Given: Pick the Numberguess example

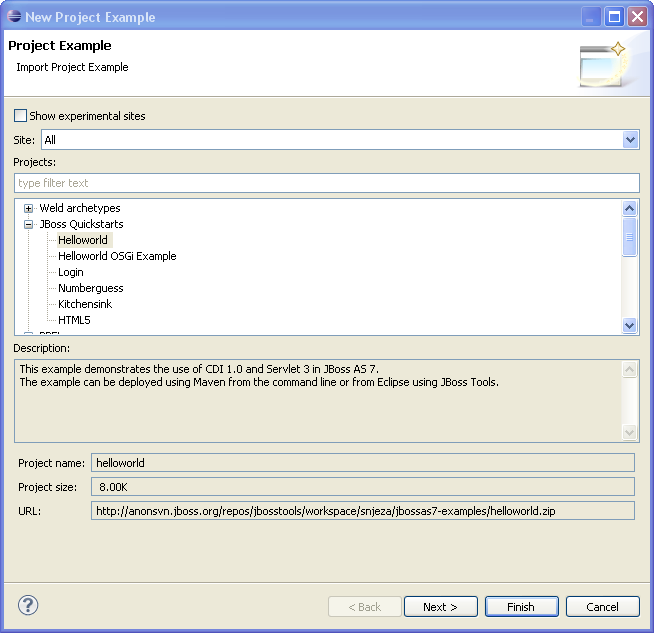Looking at the screenshot, I should click(x=90, y=288).
